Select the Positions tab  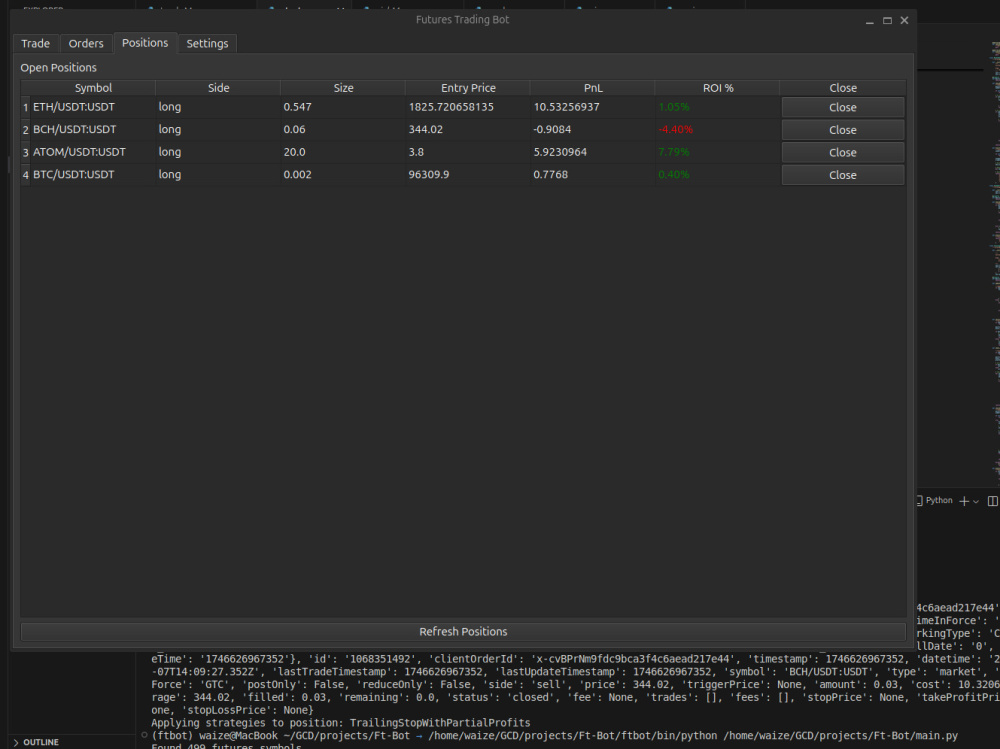[145, 43]
